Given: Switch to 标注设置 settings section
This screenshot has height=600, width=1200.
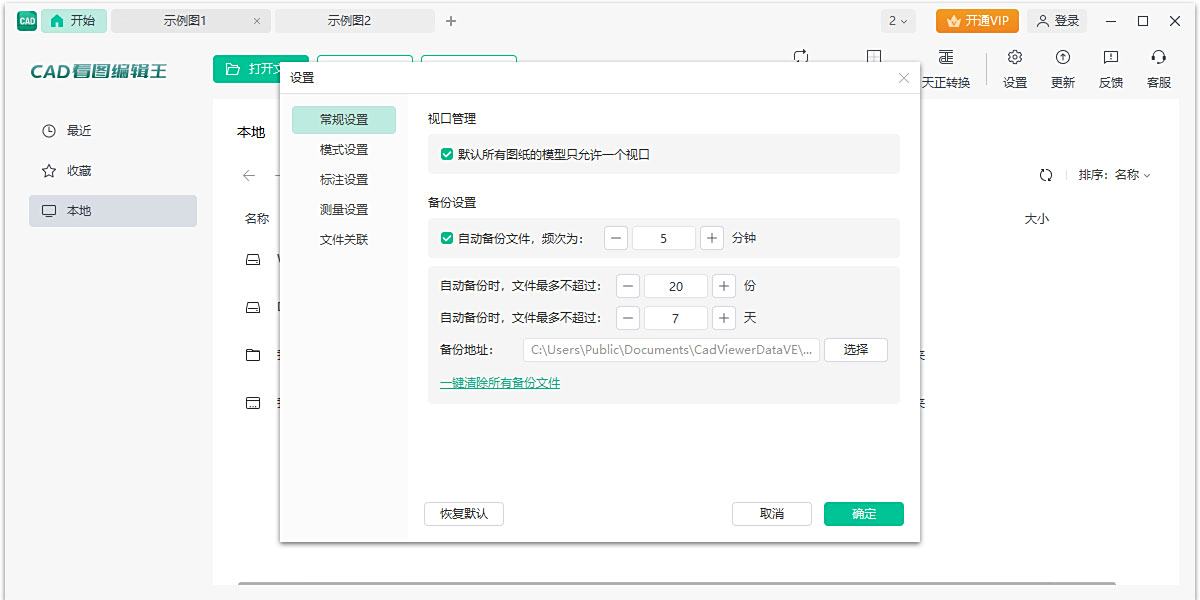Looking at the screenshot, I should click(x=344, y=180).
